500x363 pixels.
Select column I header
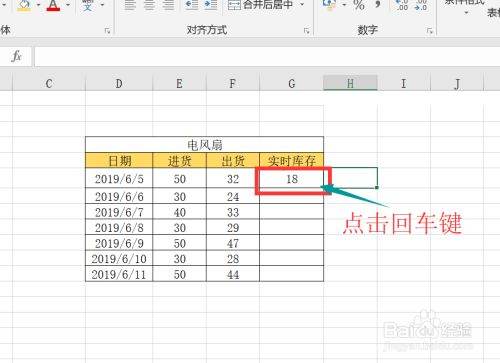pyautogui.click(x=404, y=83)
